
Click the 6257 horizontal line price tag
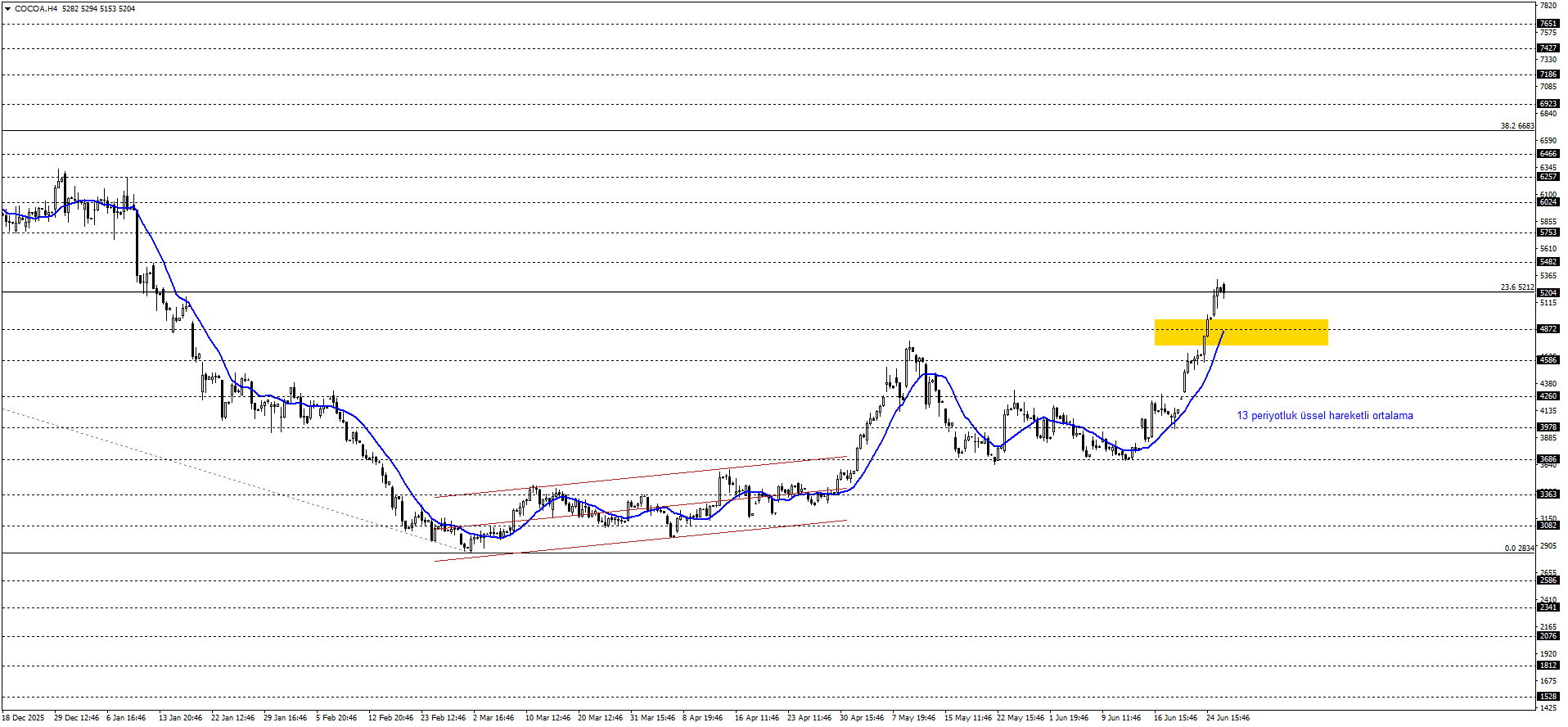point(1548,177)
